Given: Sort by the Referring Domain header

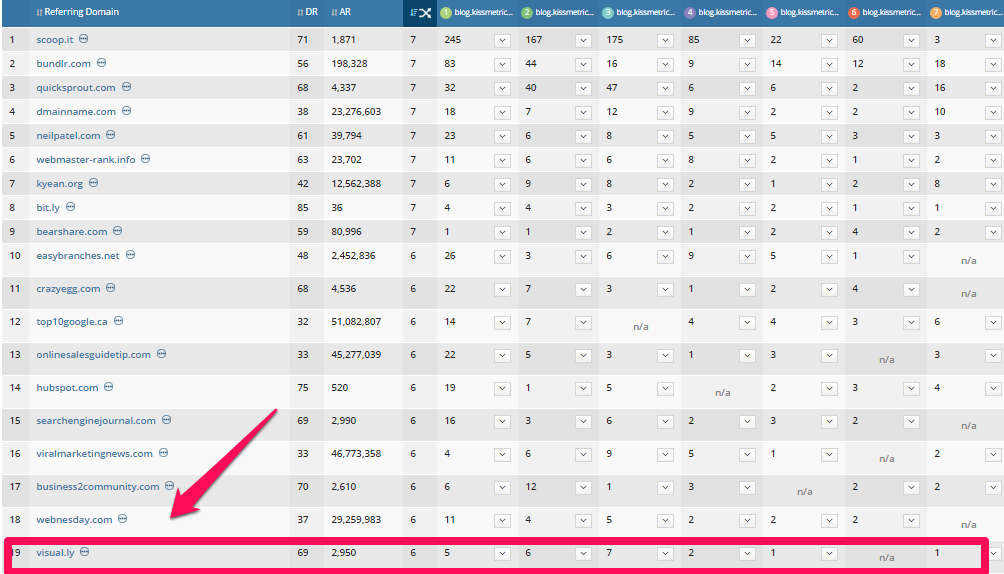Looking at the screenshot, I should click(x=77, y=13).
